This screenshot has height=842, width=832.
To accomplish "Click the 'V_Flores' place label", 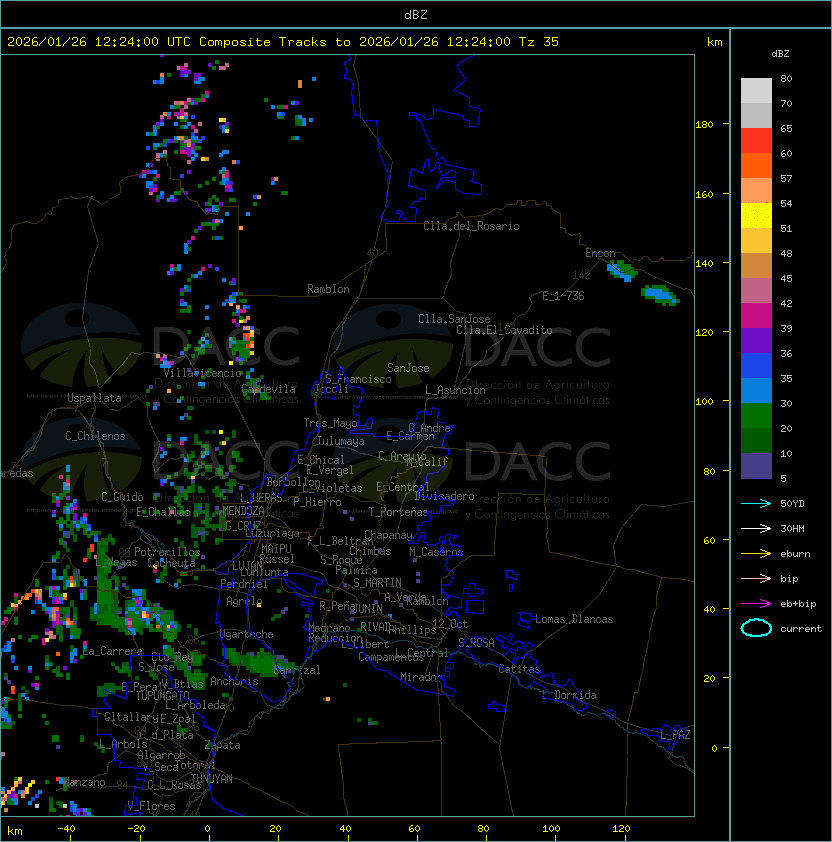I will [151, 806].
